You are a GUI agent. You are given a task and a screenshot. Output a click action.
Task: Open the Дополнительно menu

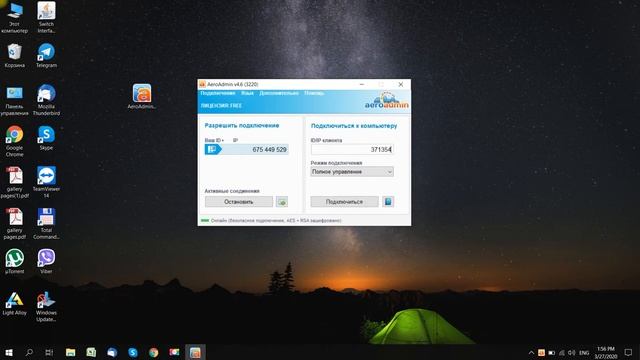coord(279,93)
